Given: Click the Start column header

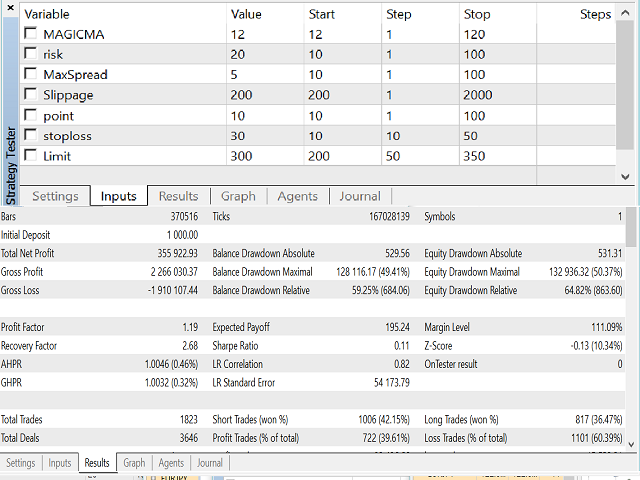Looking at the screenshot, I should [342, 14].
